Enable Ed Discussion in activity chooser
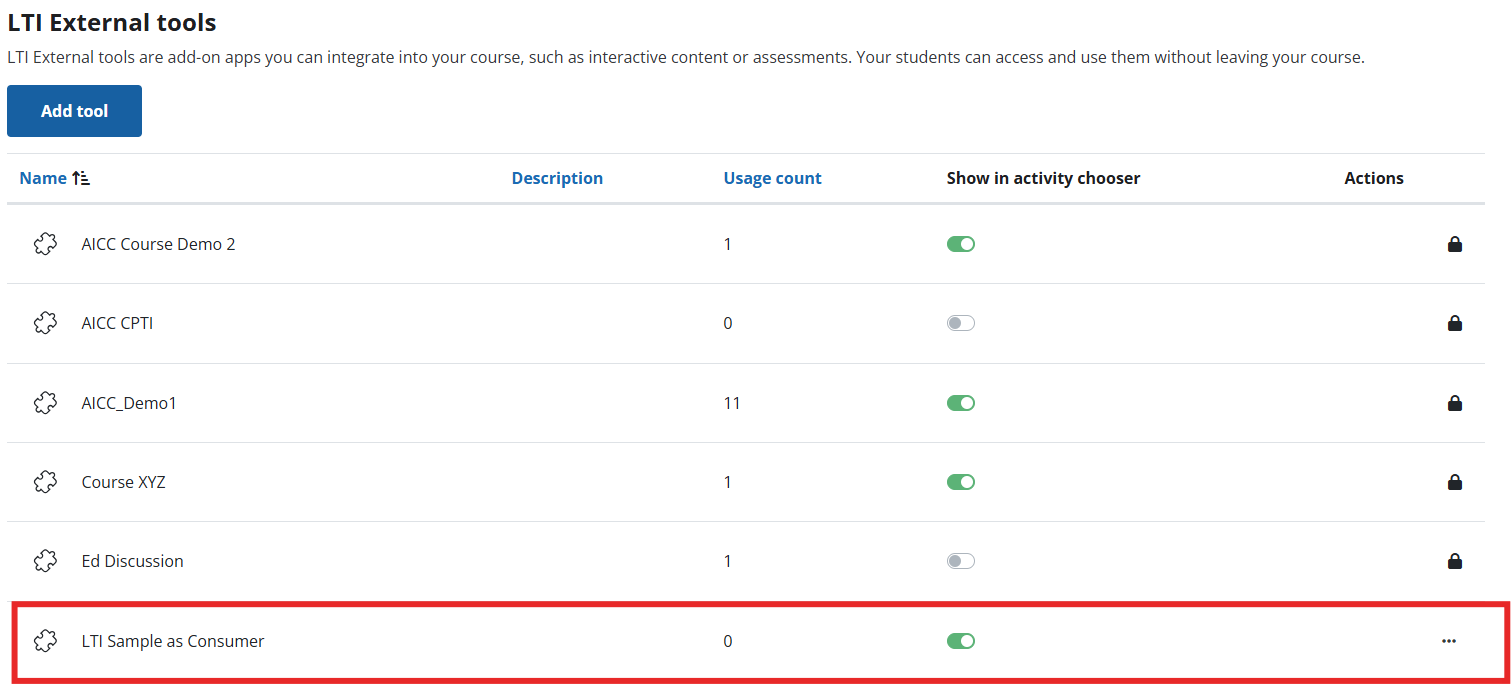This screenshot has height=698, width=1511. click(960, 561)
